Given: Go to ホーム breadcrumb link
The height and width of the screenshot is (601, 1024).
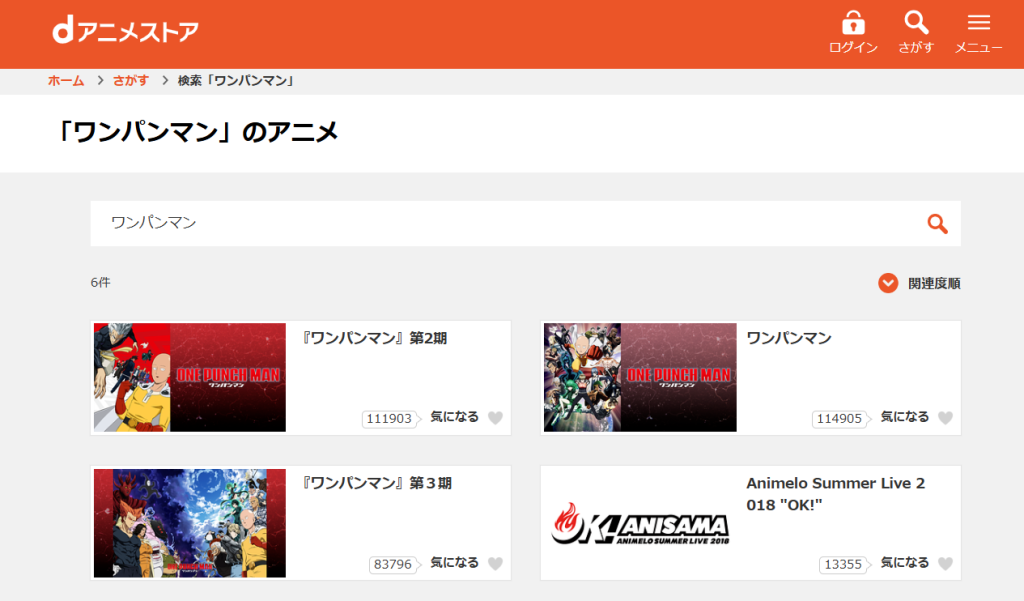Looking at the screenshot, I should click(x=66, y=80).
